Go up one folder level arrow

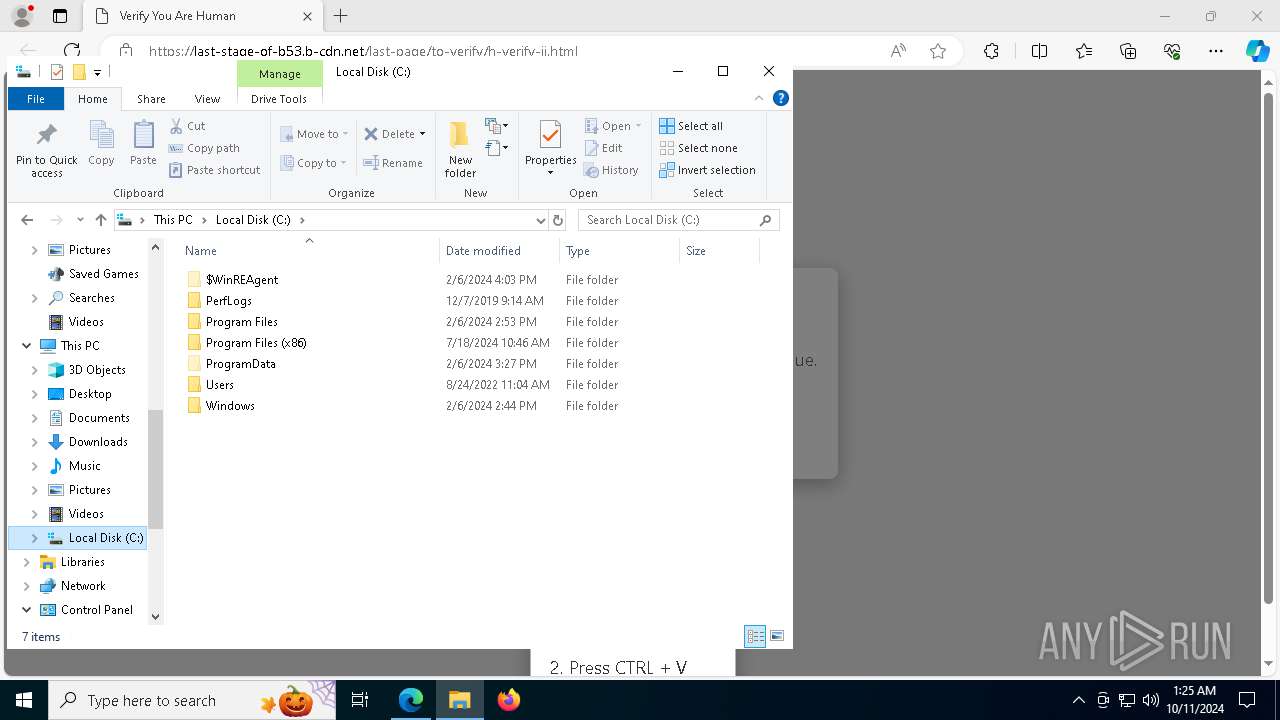coord(100,220)
